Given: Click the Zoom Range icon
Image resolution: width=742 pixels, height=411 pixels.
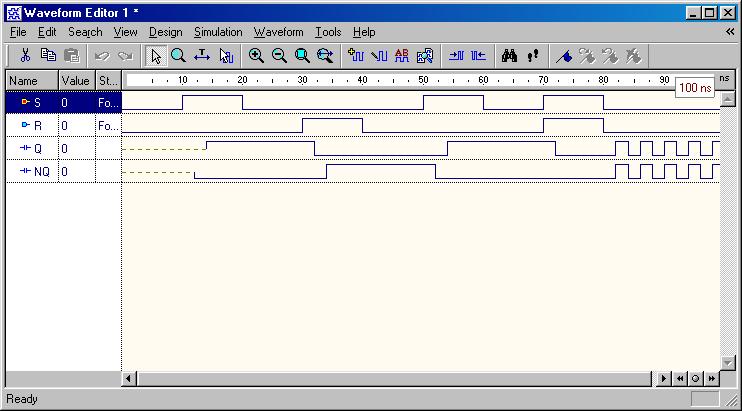Looking at the screenshot, I should pyautogui.click(x=325, y=56).
